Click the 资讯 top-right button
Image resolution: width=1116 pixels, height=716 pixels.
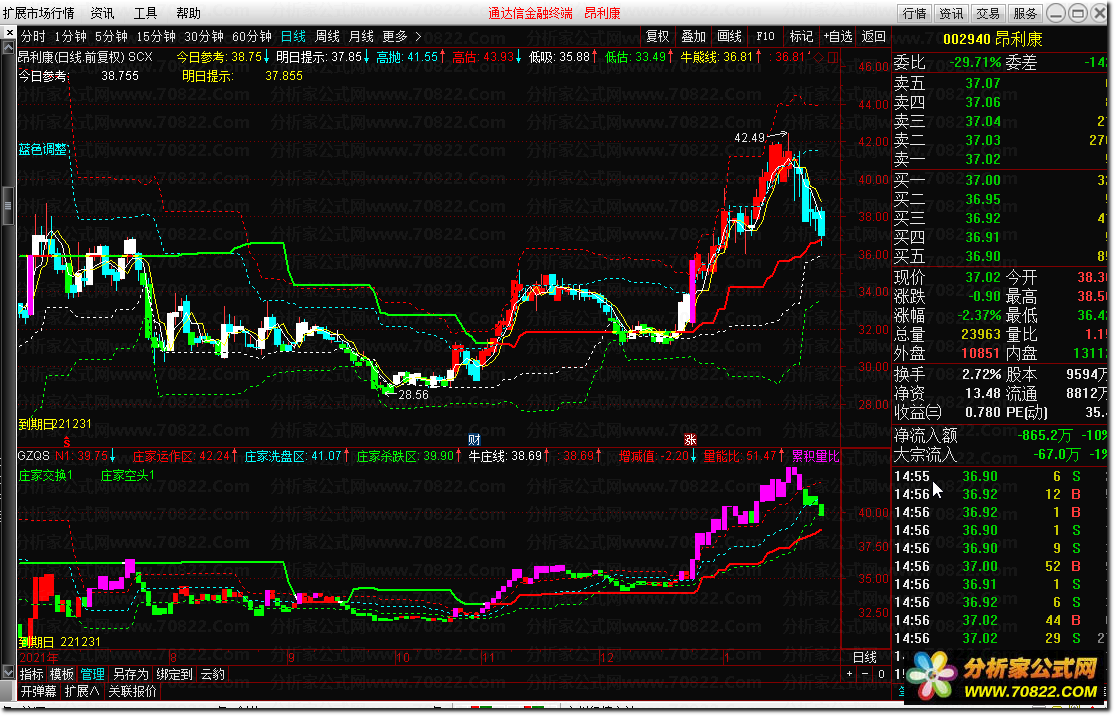click(x=951, y=14)
